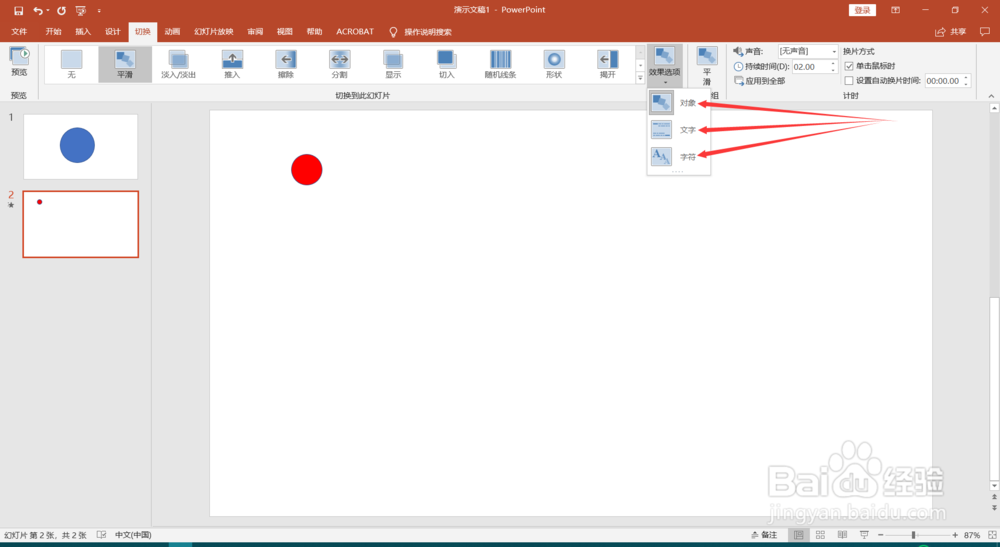The image size is (1000, 547).
Task: Click the zoom slider handle
Action: pyautogui.click(x=914, y=535)
